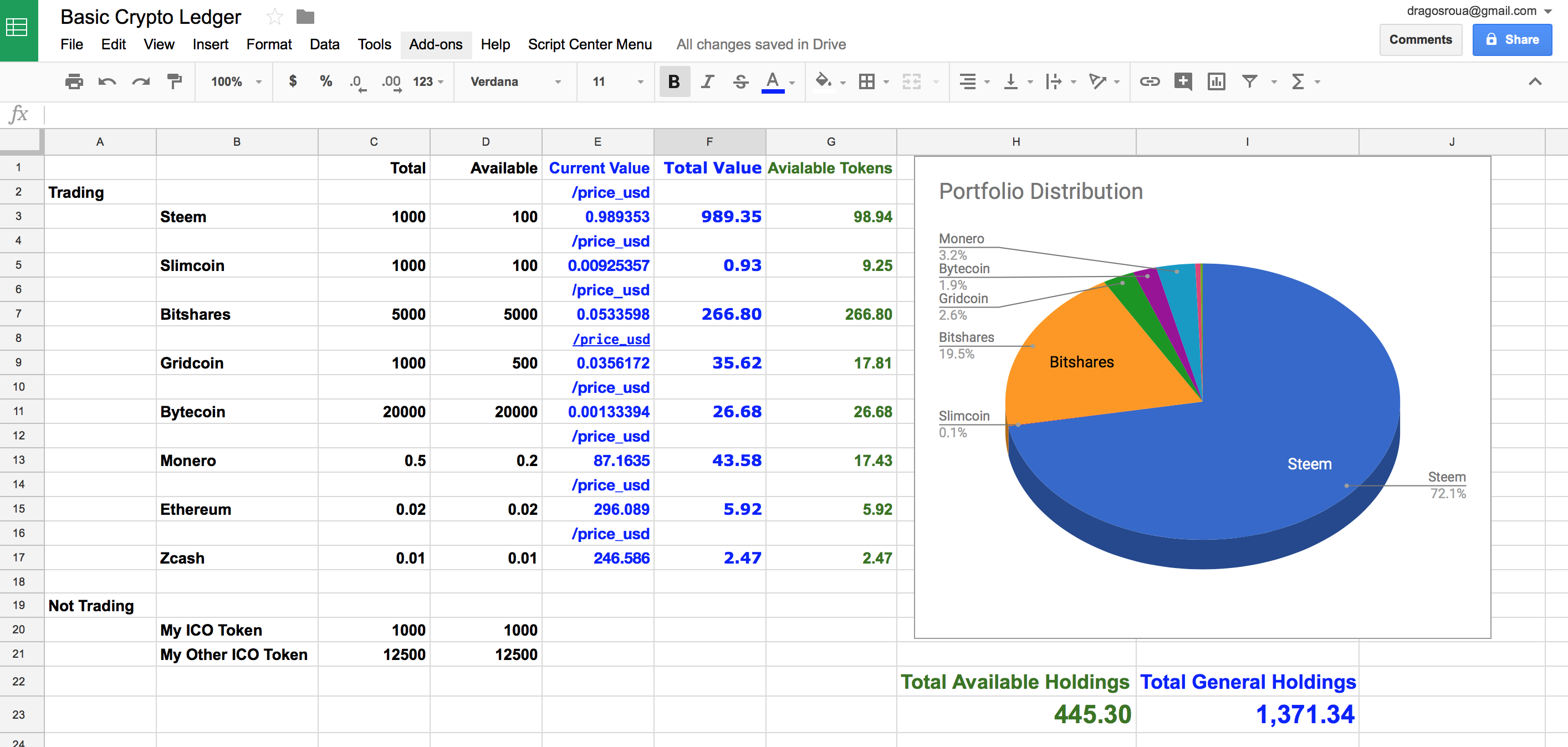Open vertical align options
The width and height of the screenshot is (1568, 747).
[x=1010, y=81]
